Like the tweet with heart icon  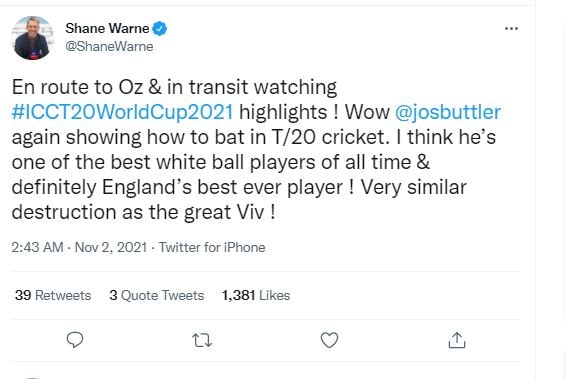click(x=329, y=340)
